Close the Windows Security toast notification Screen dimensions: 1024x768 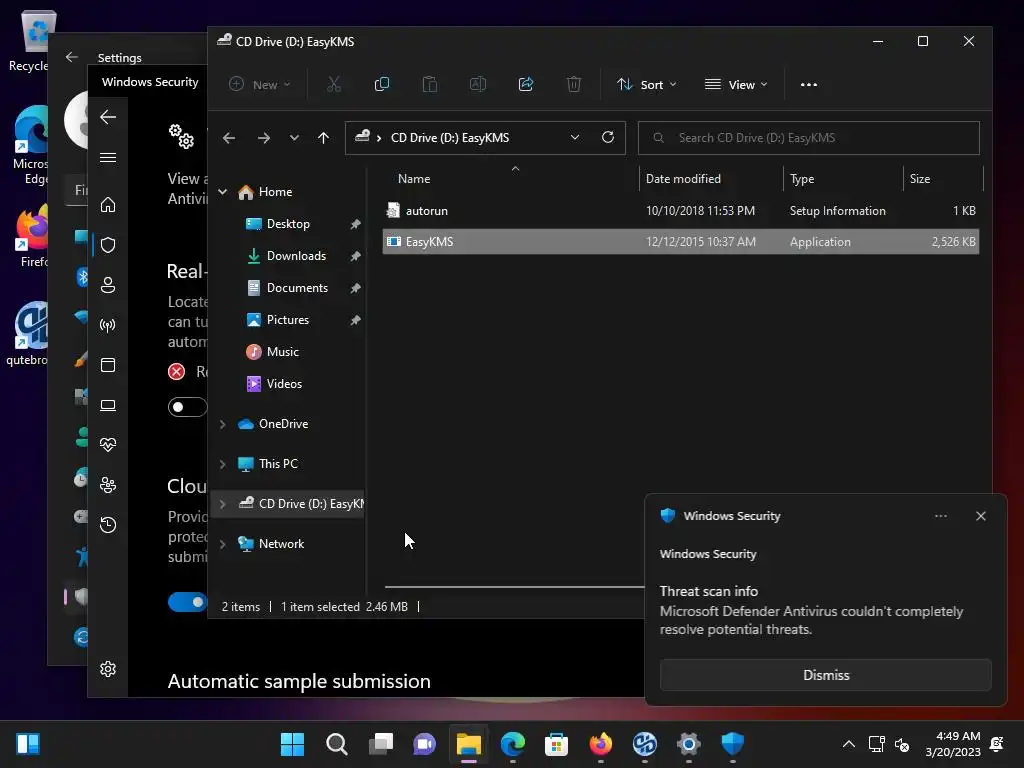pos(980,516)
